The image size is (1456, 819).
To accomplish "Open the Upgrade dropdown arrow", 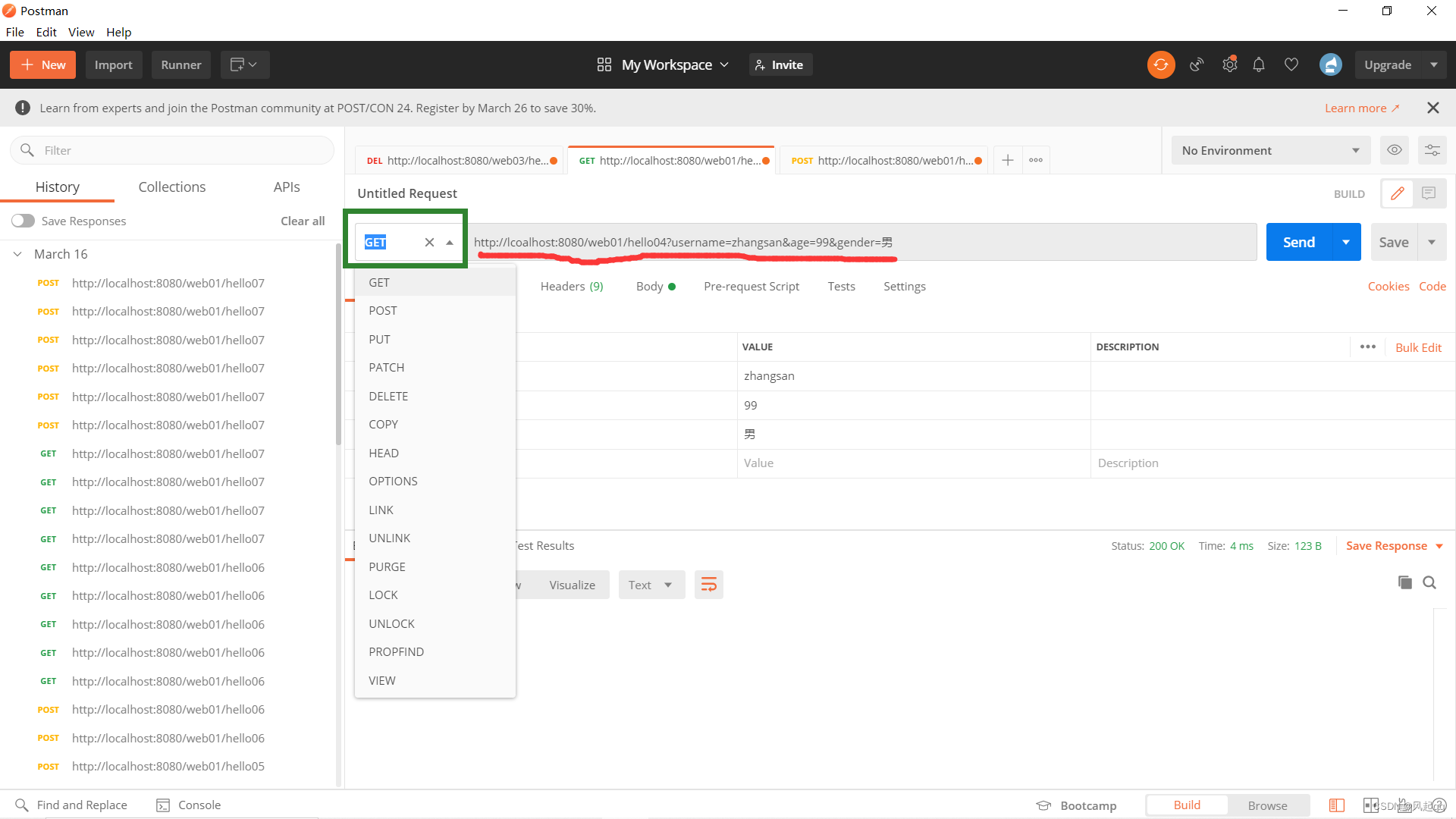I will [1433, 65].
